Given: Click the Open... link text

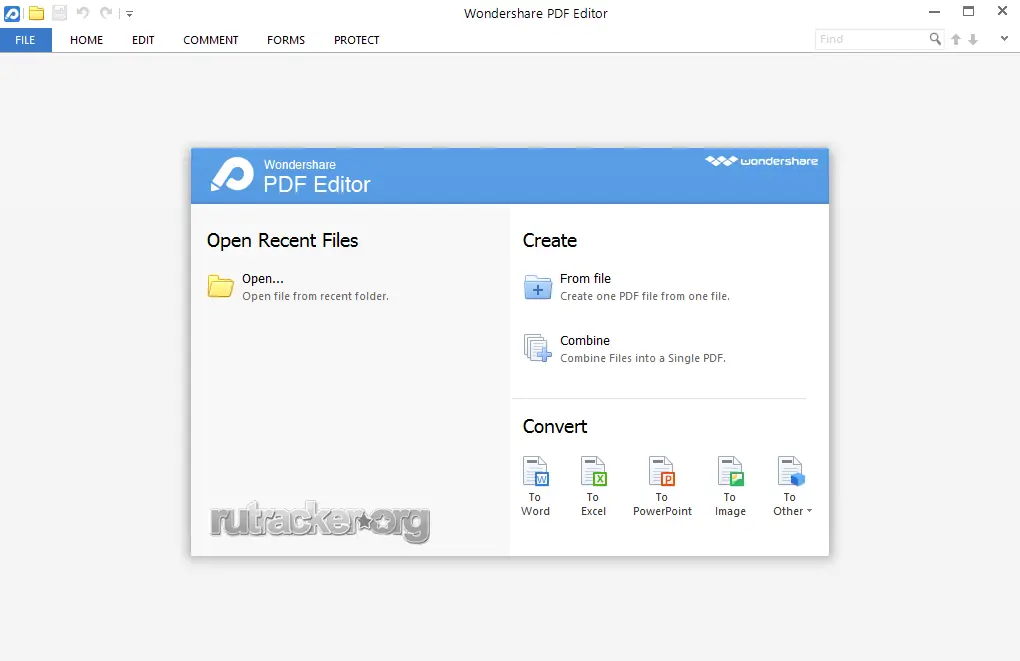Looking at the screenshot, I should pos(263,278).
